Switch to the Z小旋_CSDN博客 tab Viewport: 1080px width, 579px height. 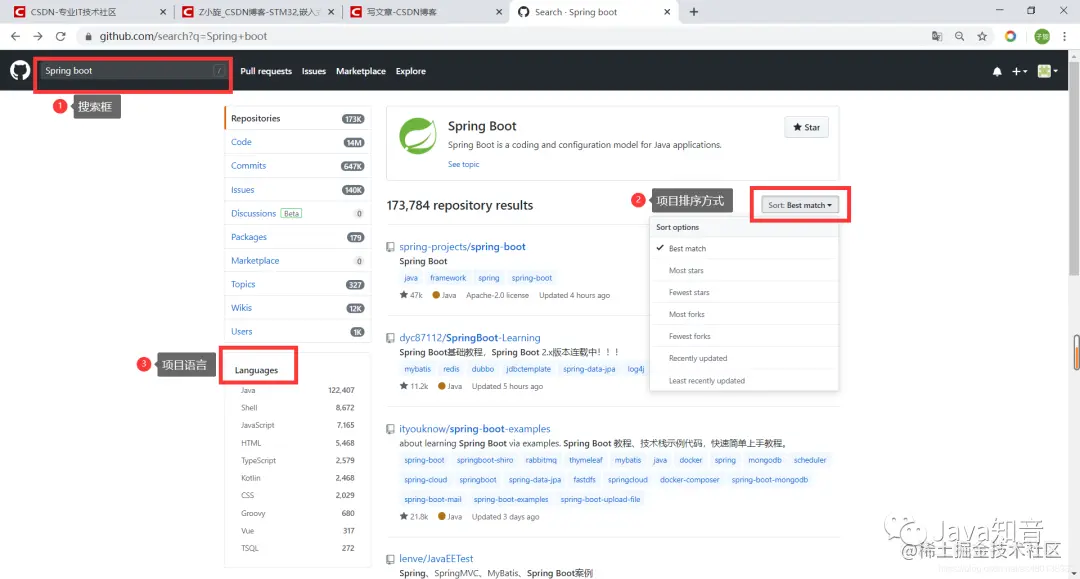click(x=258, y=12)
